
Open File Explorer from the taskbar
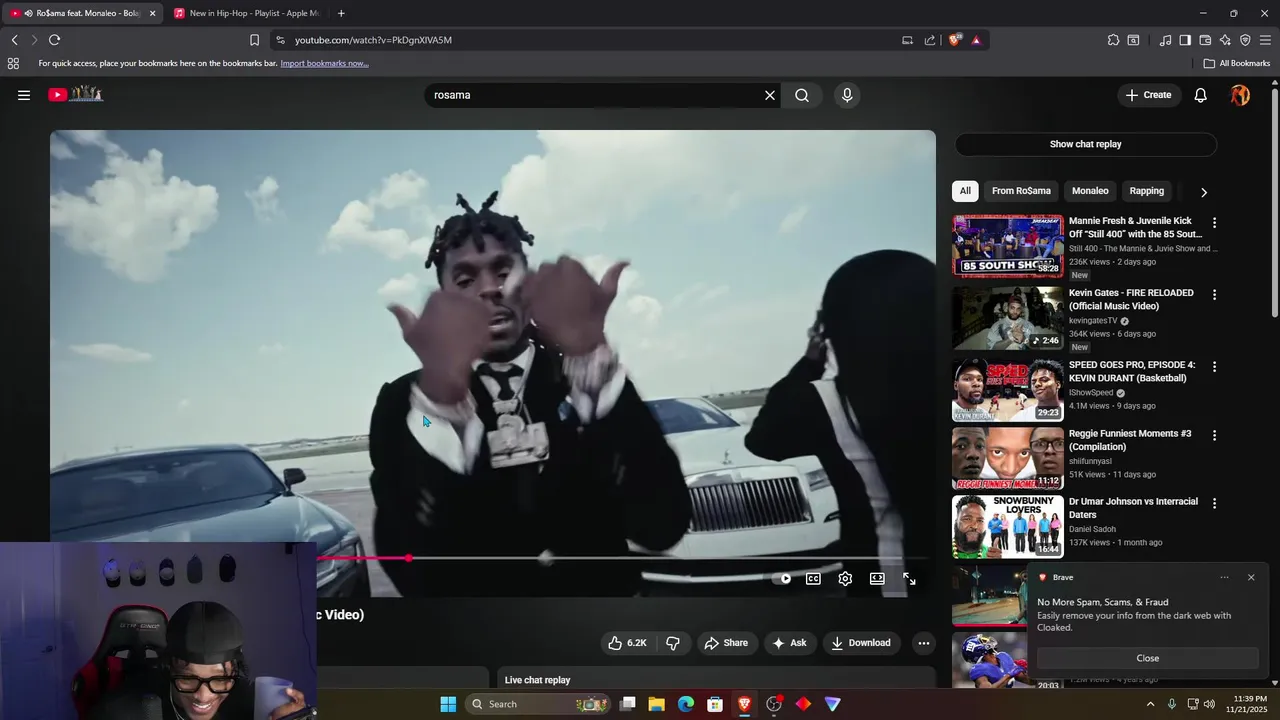pyautogui.click(x=657, y=704)
